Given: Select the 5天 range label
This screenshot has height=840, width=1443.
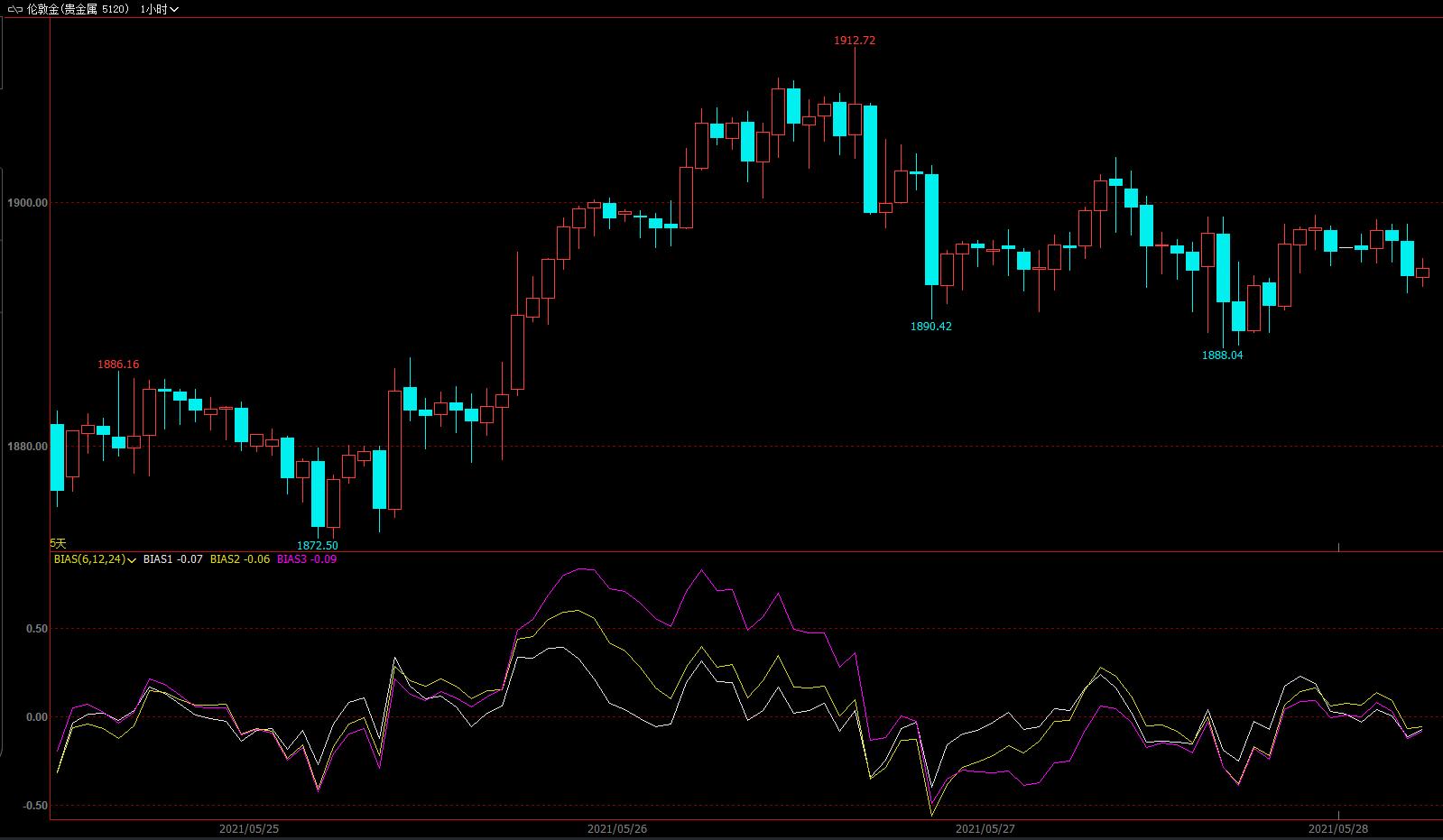Looking at the screenshot, I should pyautogui.click(x=58, y=543).
